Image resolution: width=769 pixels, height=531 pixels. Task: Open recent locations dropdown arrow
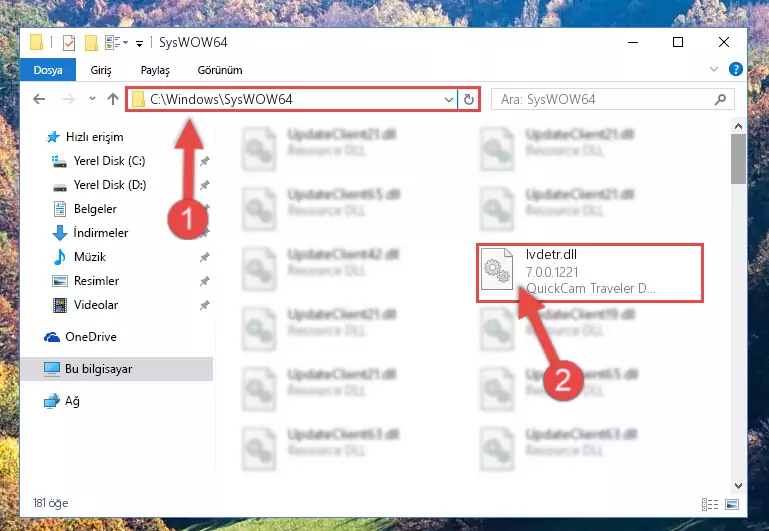[x=92, y=99]
